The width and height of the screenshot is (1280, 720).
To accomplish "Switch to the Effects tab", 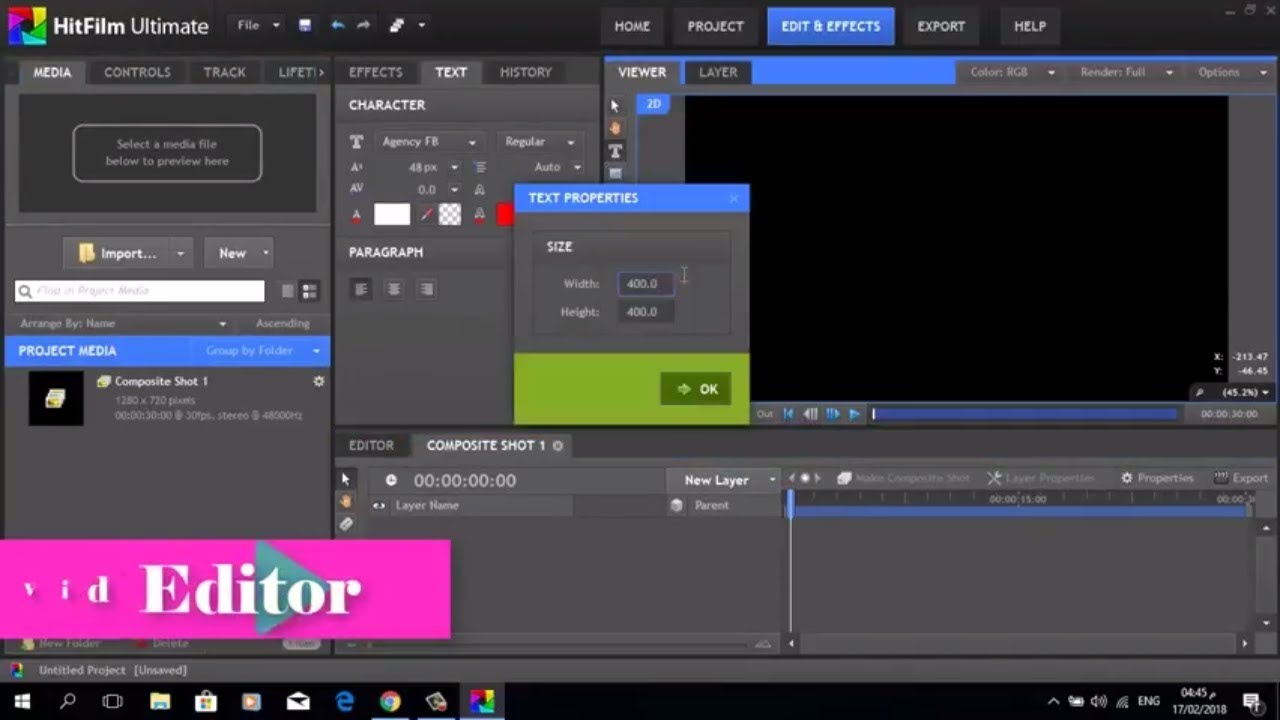I will [x=375, y=72].
